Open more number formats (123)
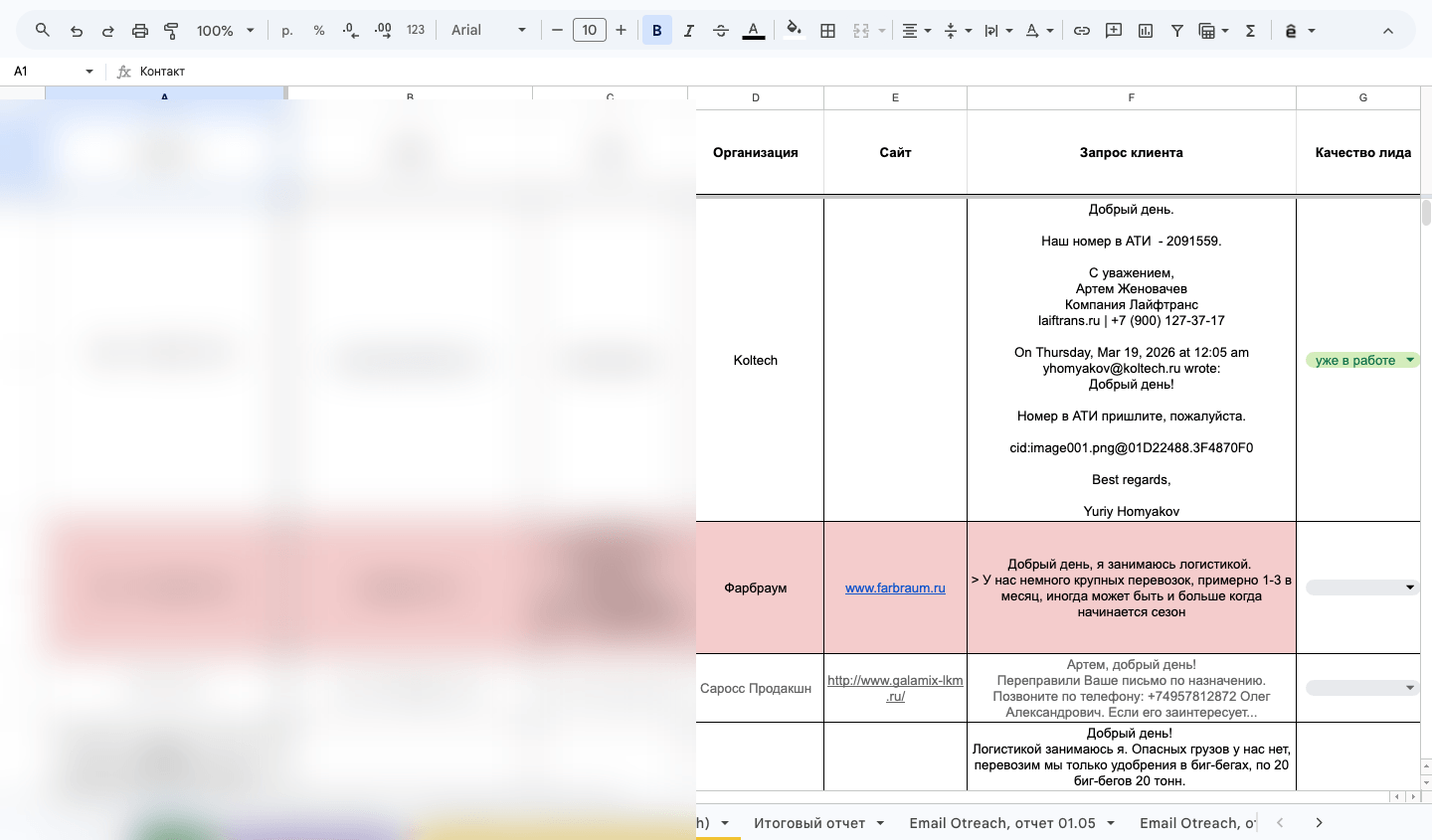Screen dimensions: 1432x840 [x=416, y=31]
